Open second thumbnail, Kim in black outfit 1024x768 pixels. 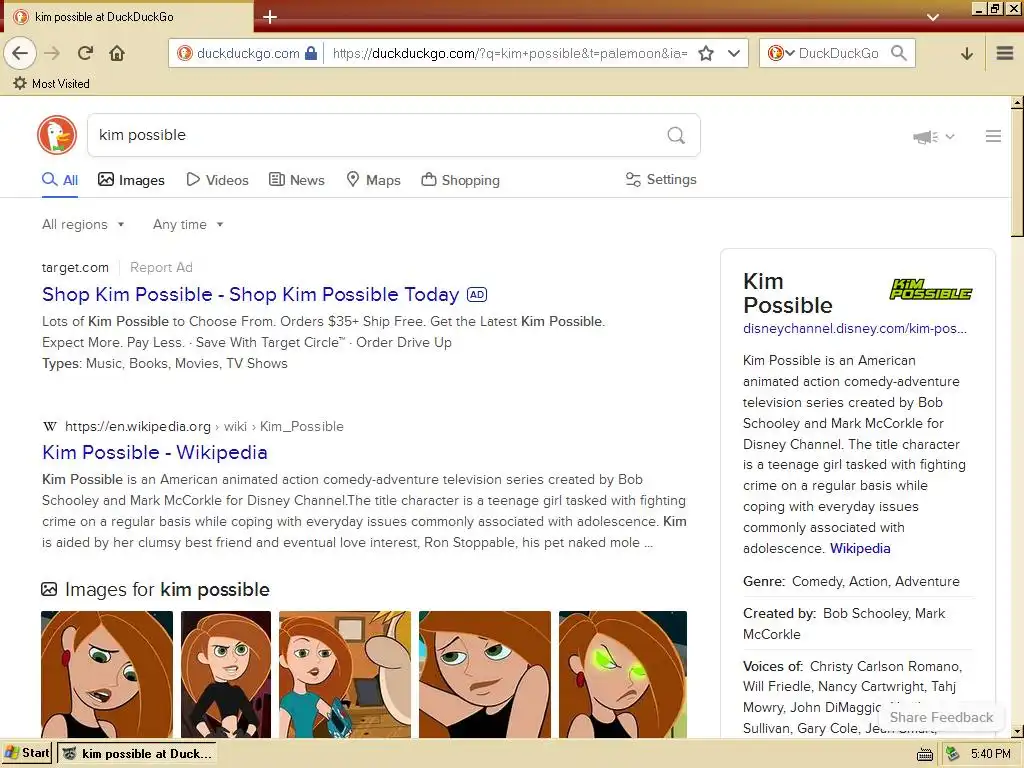coord(226,674)
